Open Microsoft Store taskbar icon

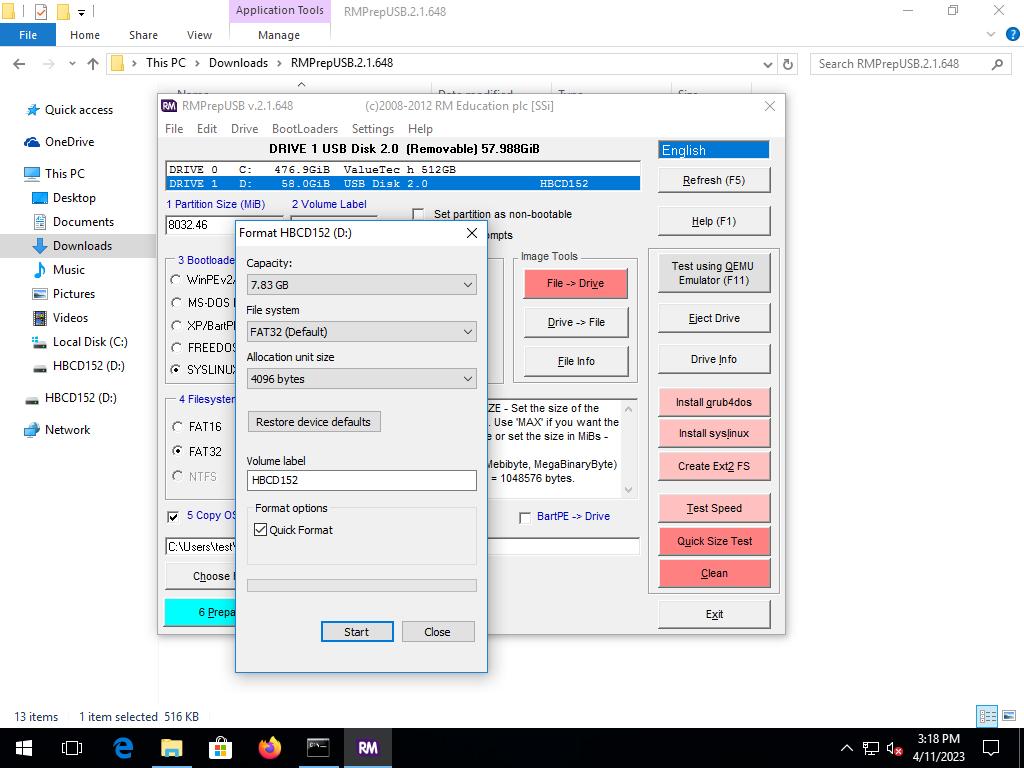coord(220,748)
